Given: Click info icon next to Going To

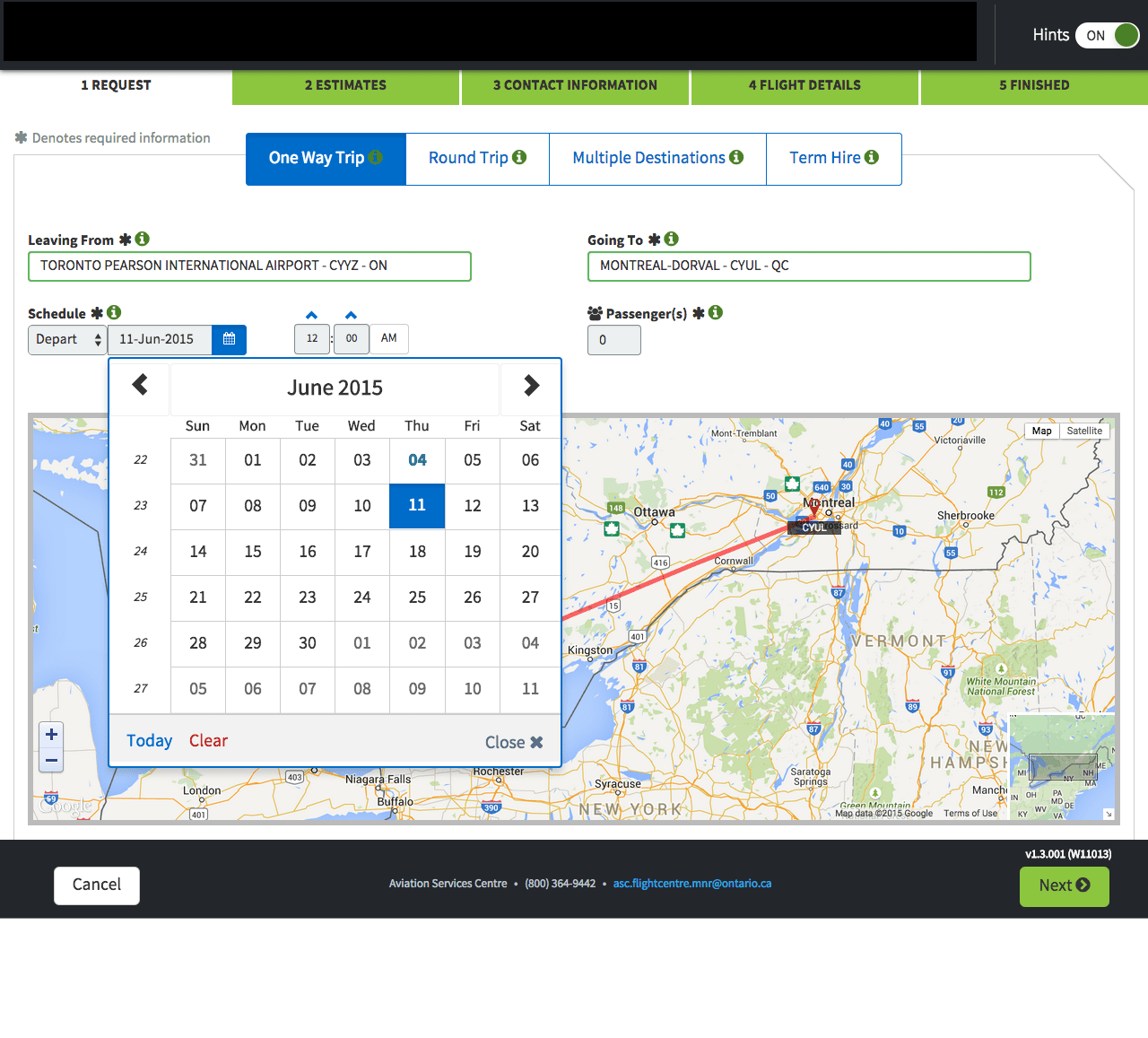Looking at the screenshot, I should (x=672, y=240).
